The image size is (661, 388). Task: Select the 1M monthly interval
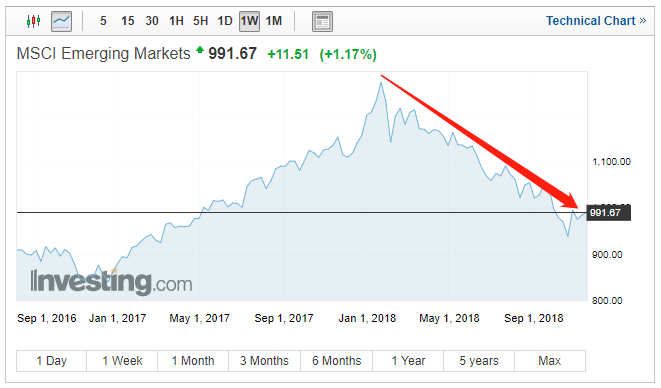274,21
